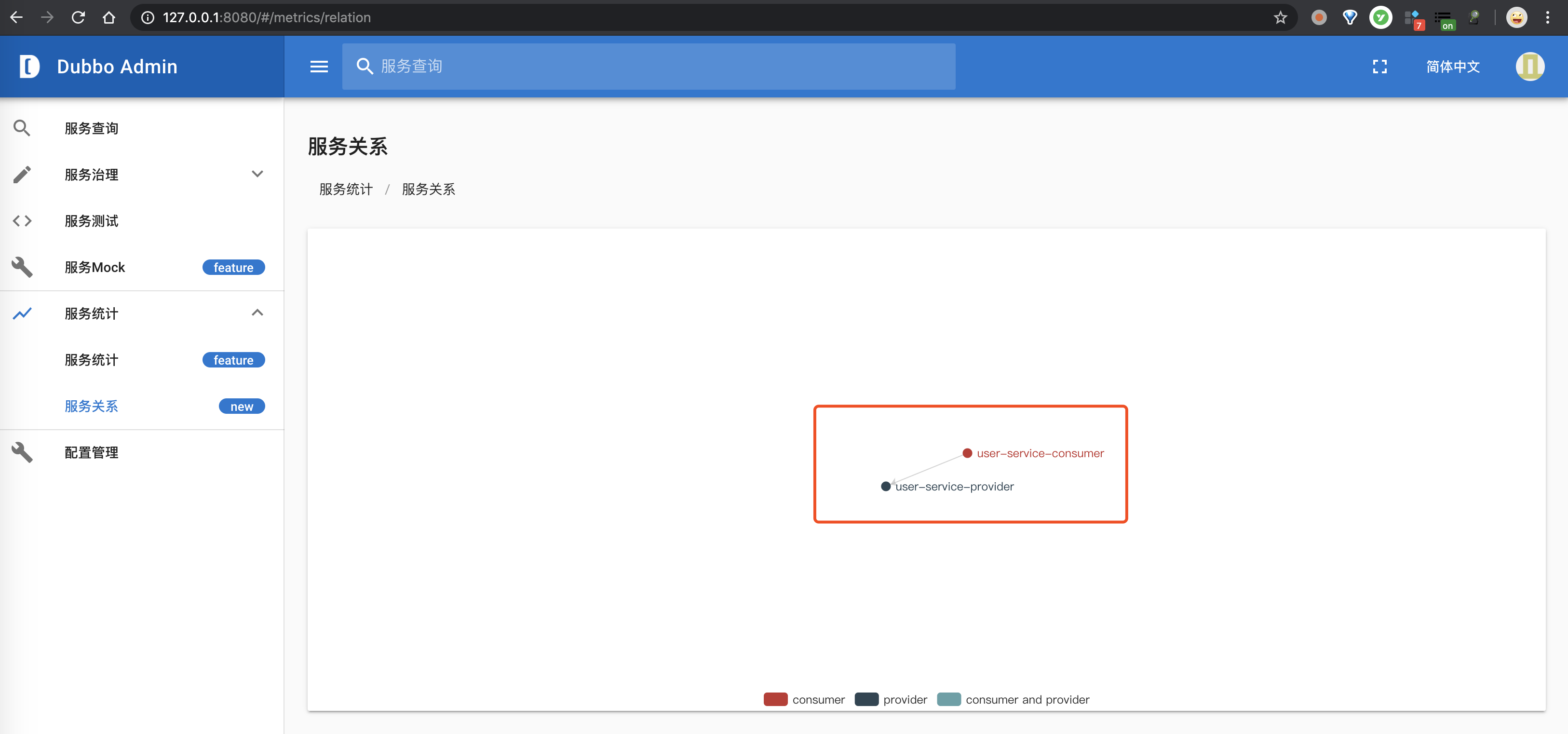The width and height of the screenshot is (1568, 734).
Task: Click the Dubbo Admin logo icon
Action: [29, 67]
